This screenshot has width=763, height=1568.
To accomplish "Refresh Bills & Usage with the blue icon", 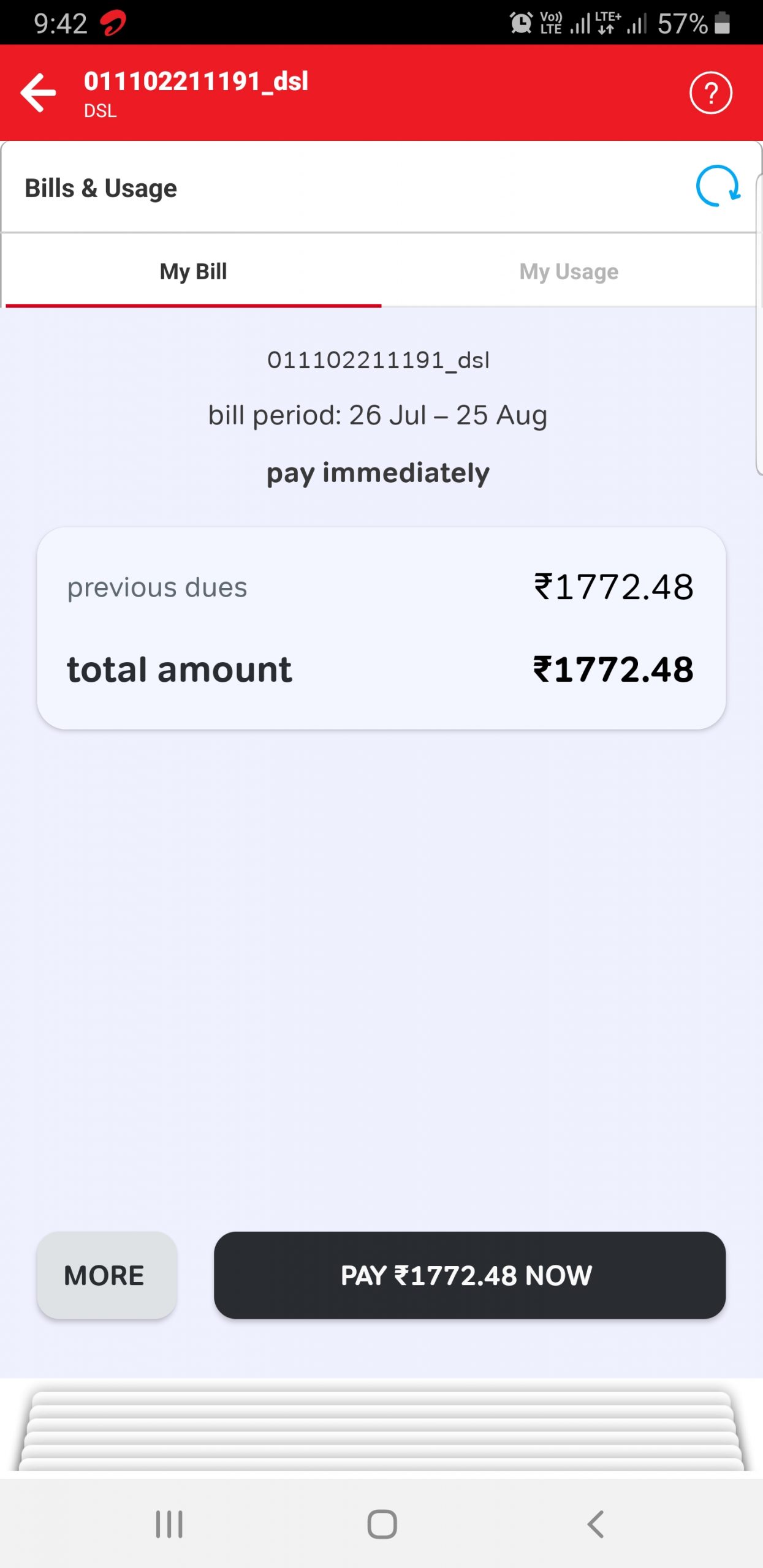I will [x=718, y=186].
